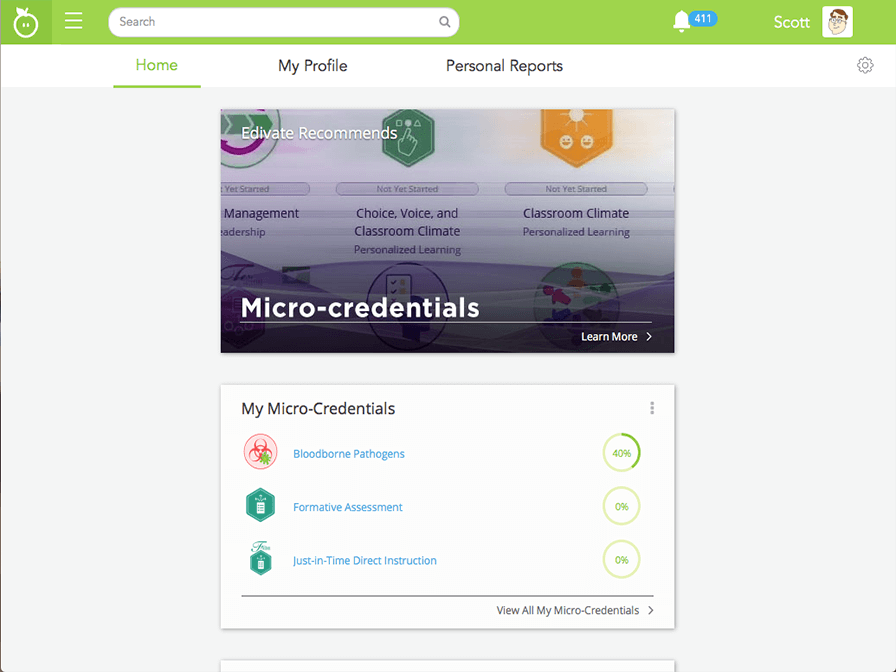Open the hamburger navigation menu
896x672 pixels.
pyautogui.click(x=74, y=21)
